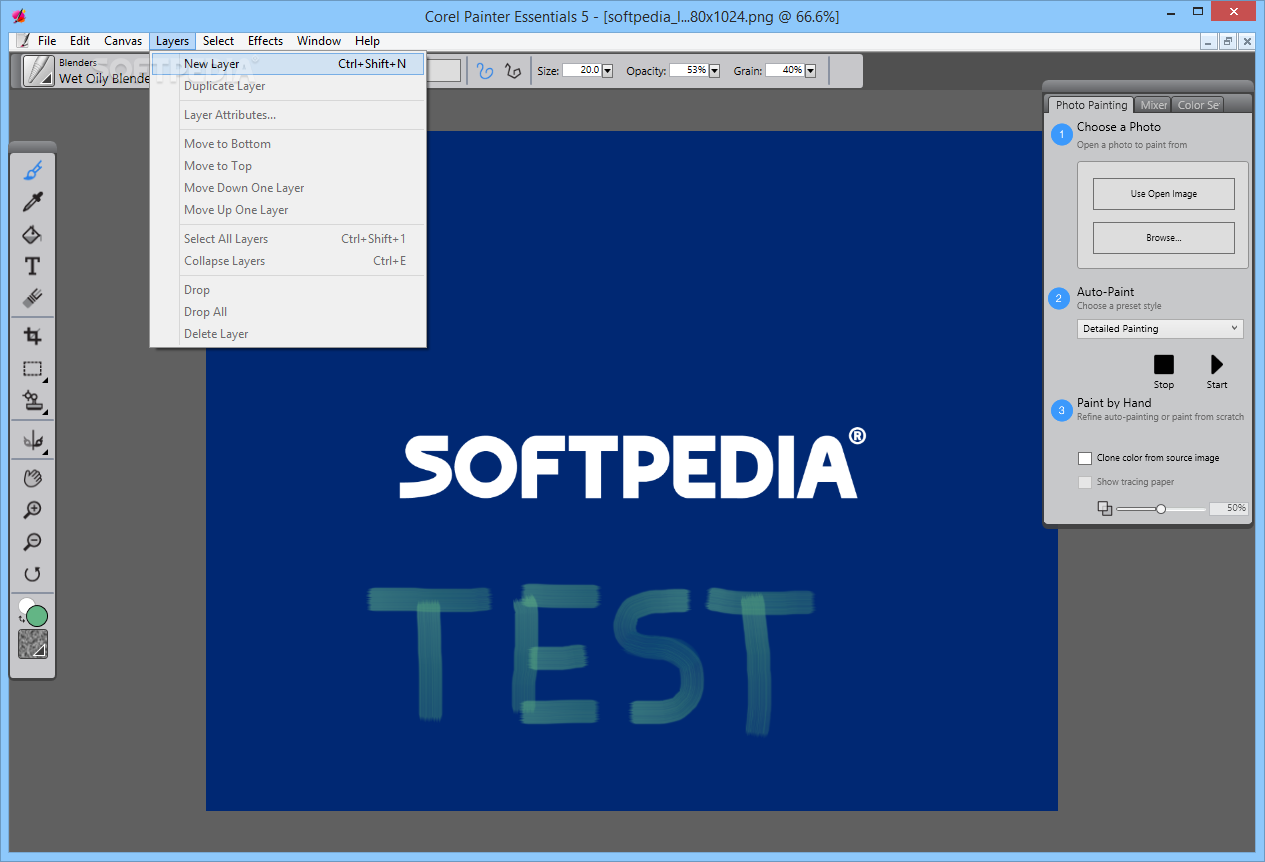The height and width of the screenshot is (862, 1265).
Task: Open the Edit menu
Action: coord(80,41)
